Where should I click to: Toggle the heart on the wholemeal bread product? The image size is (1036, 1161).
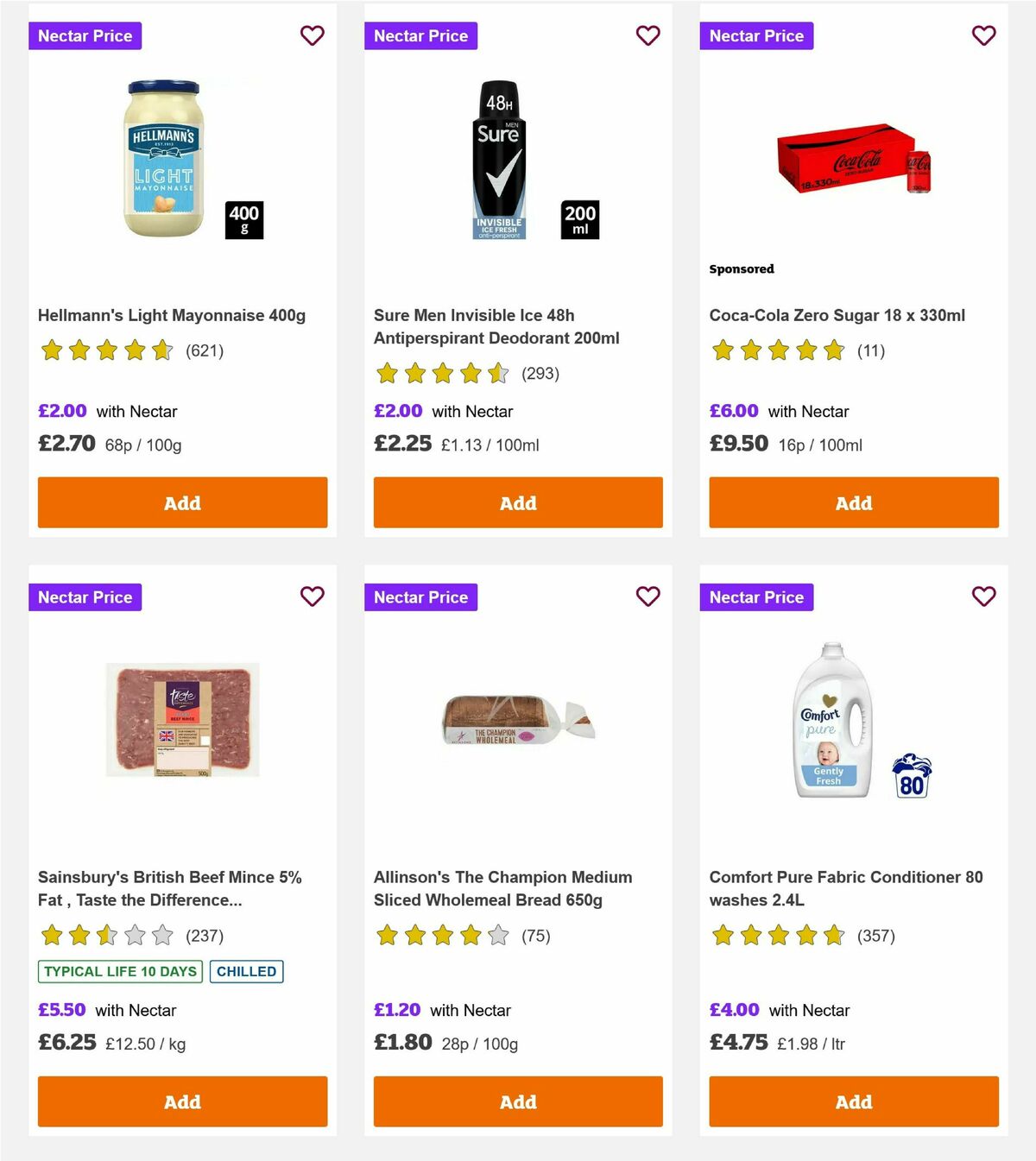tap(647, 596)
